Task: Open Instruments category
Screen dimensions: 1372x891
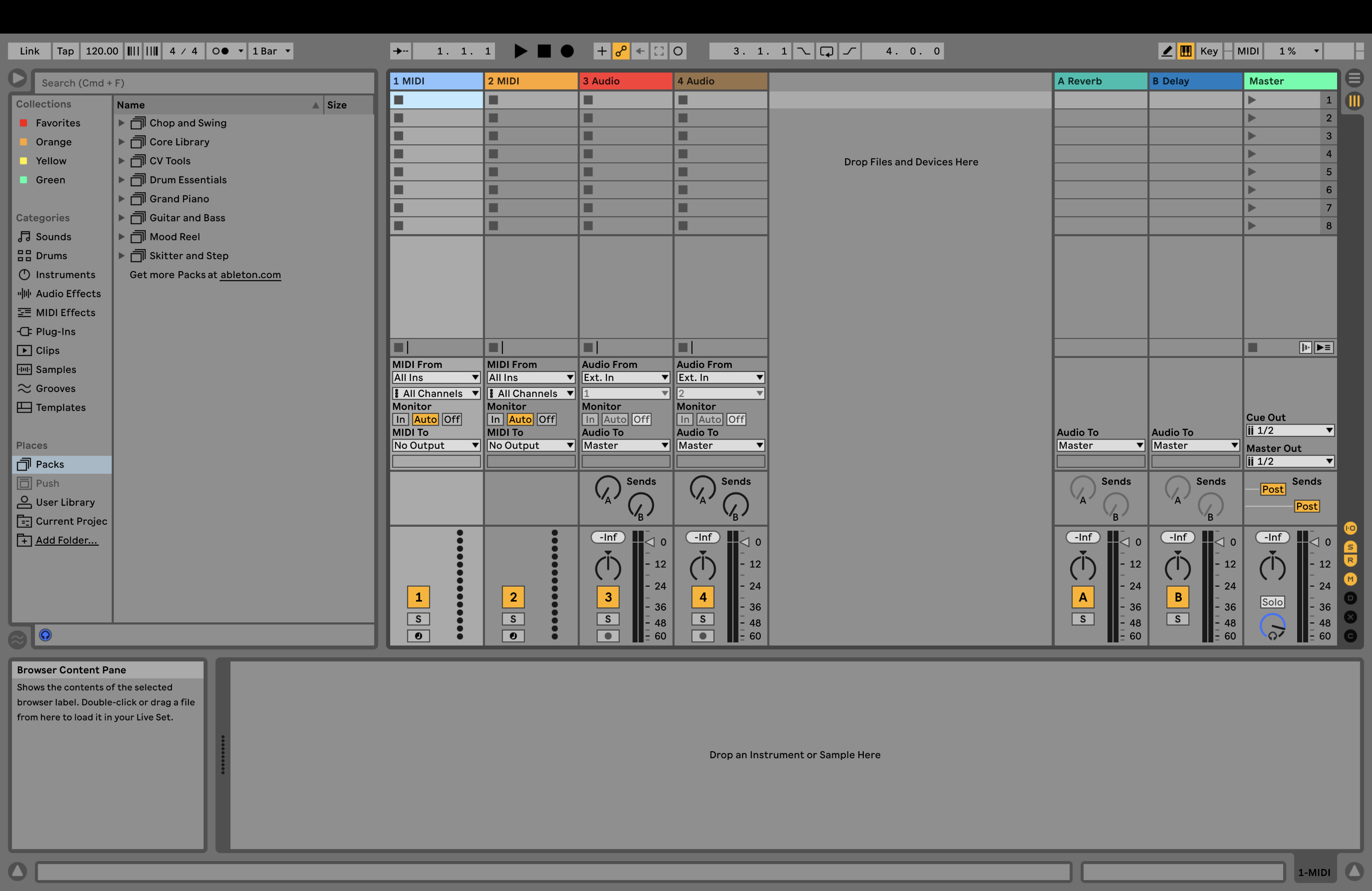Action: pos(65,275)
